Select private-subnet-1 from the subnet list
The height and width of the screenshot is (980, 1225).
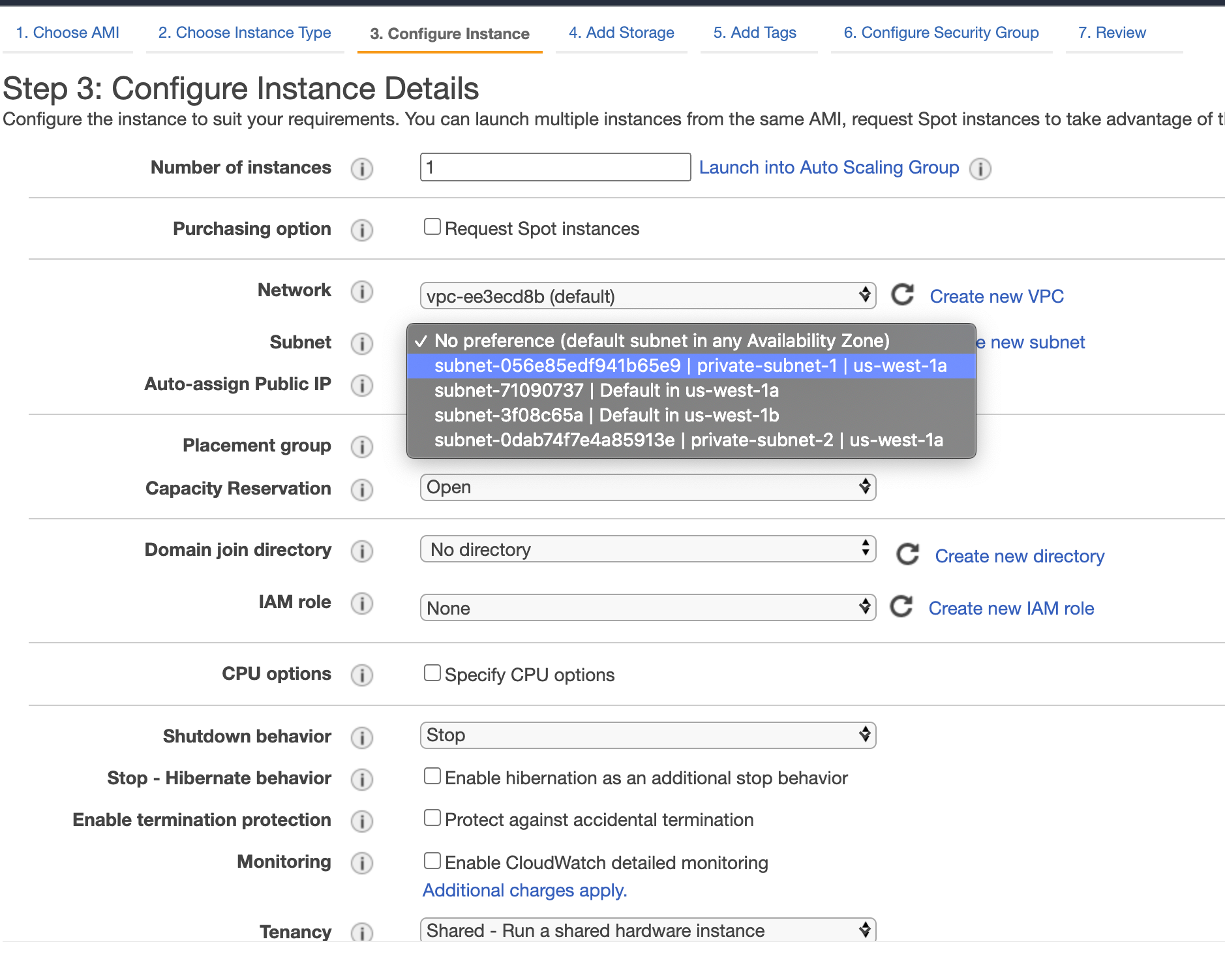pyautogui.click(x=690, y=365)
